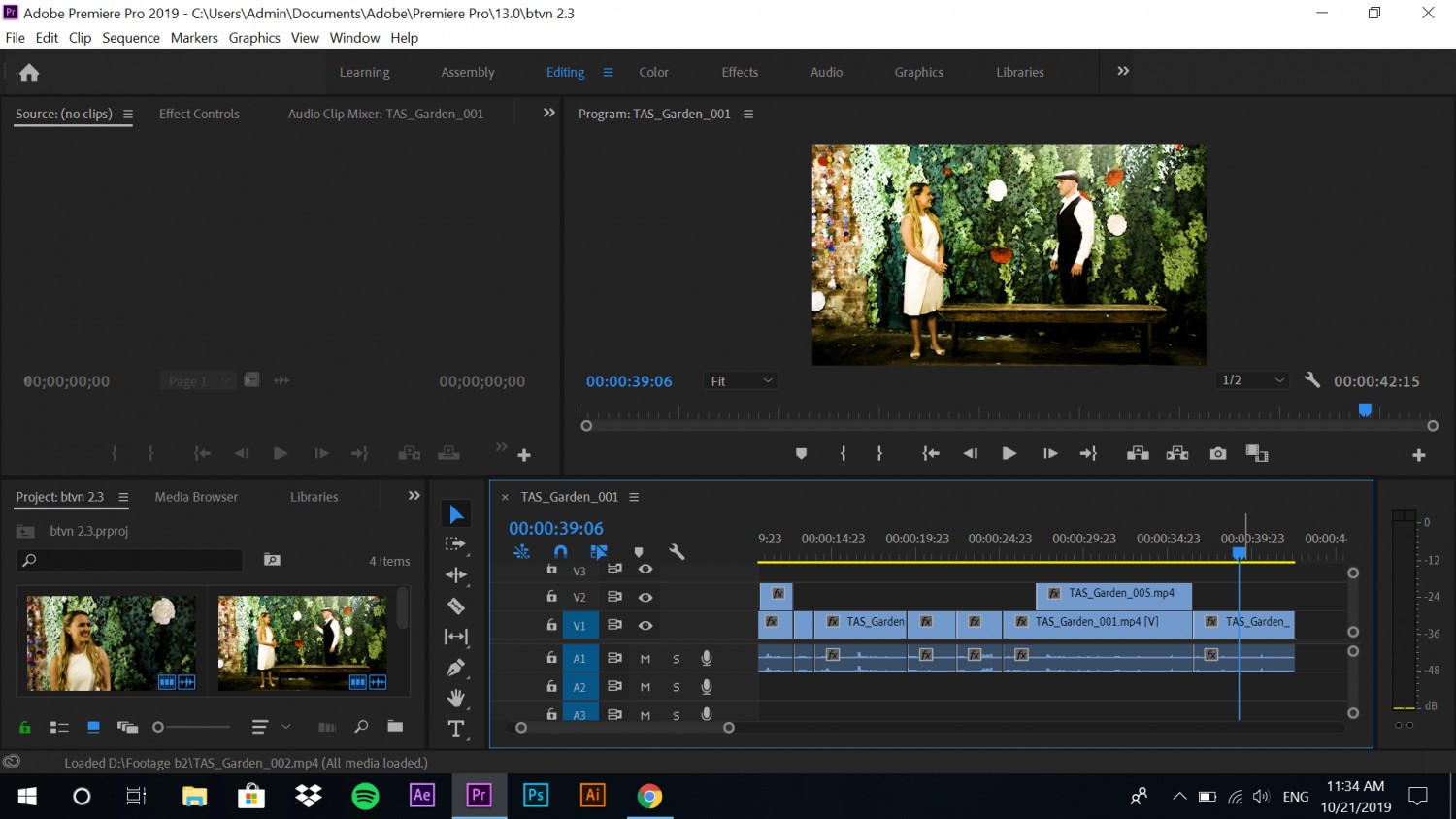The width and height of the screenshot is (1456, 819).
Task: Mute audio track A1
Action: click(645, 658)
